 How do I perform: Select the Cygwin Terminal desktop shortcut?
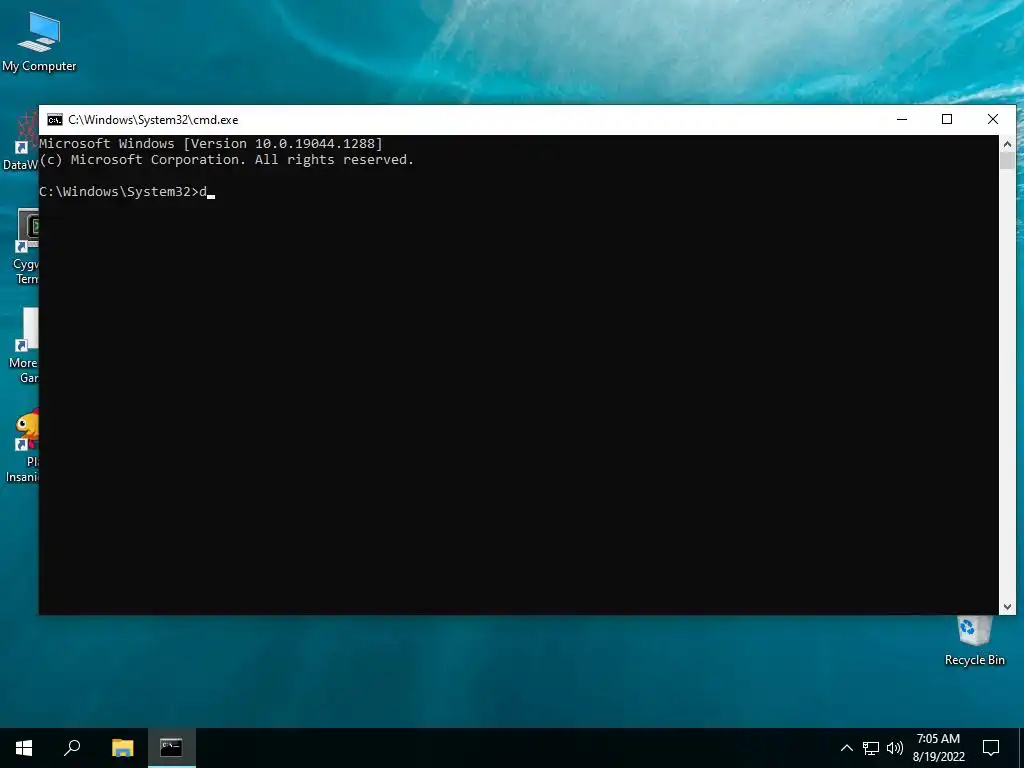click(26, 248)
